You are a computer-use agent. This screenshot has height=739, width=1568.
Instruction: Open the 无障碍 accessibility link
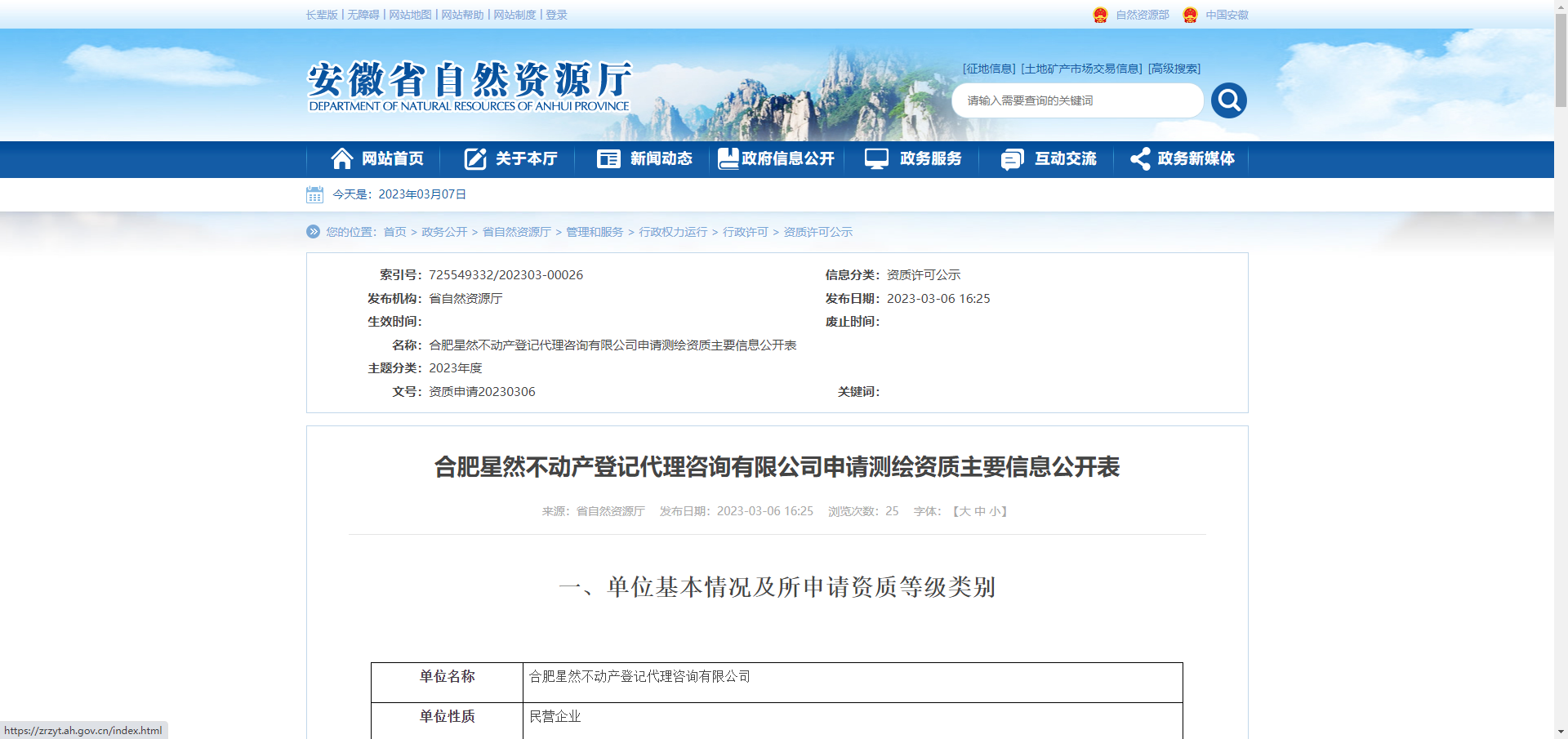[363, 15]
